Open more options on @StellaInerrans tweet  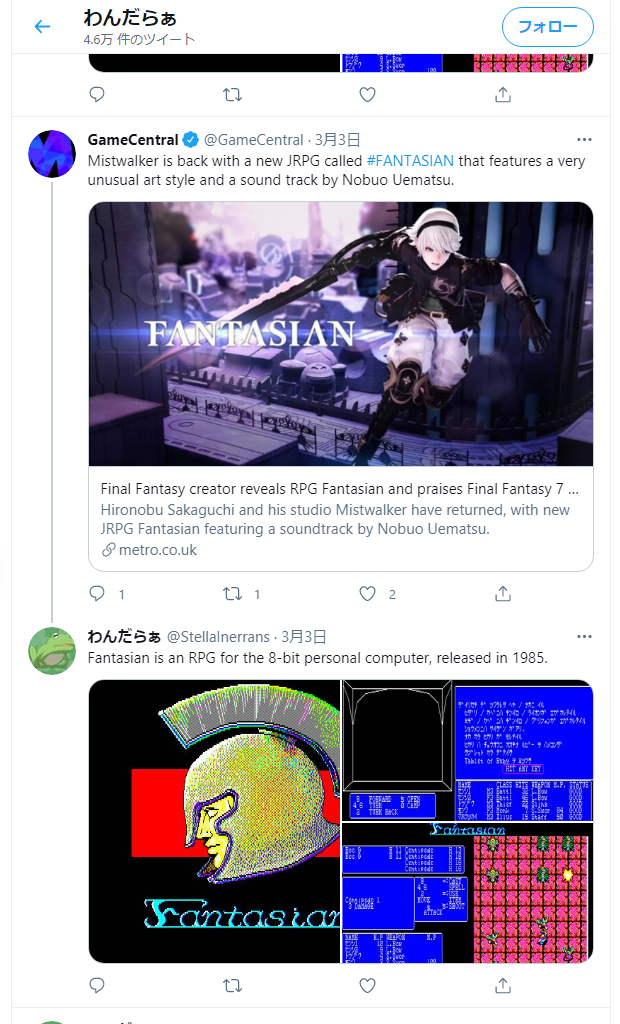tap(584, 637)
